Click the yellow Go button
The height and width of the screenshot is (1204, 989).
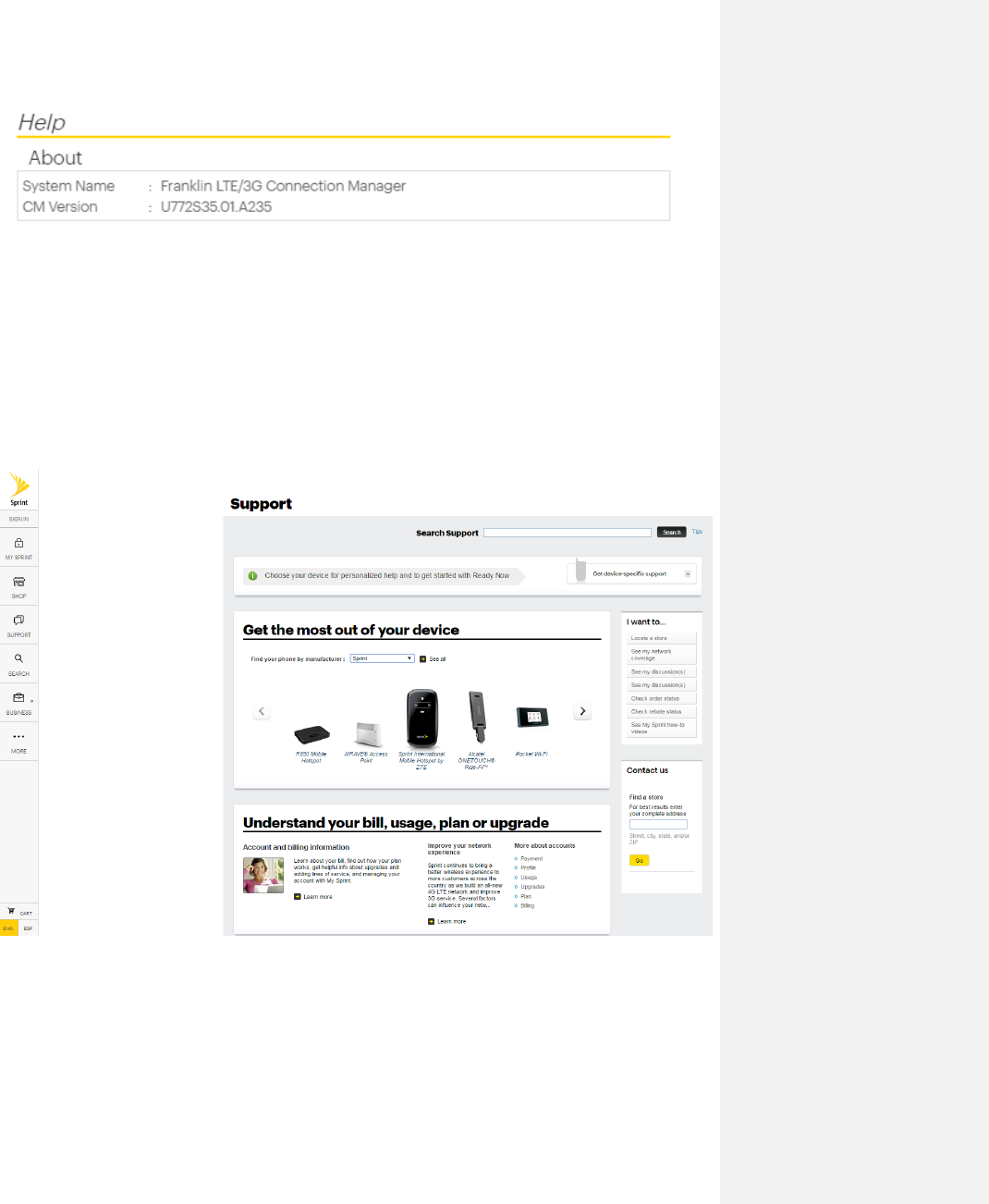[639, 860]
